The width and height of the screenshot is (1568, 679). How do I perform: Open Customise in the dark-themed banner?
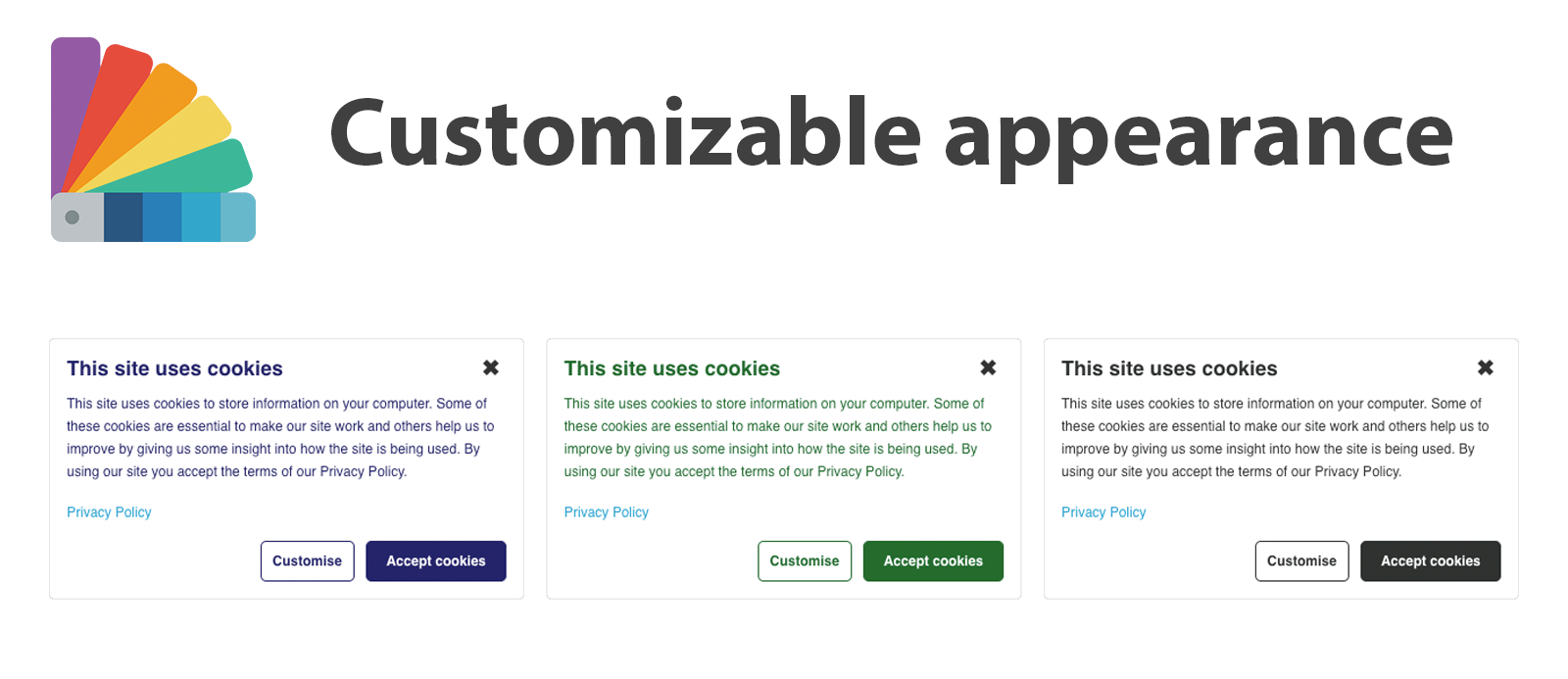coord(1301,561)
